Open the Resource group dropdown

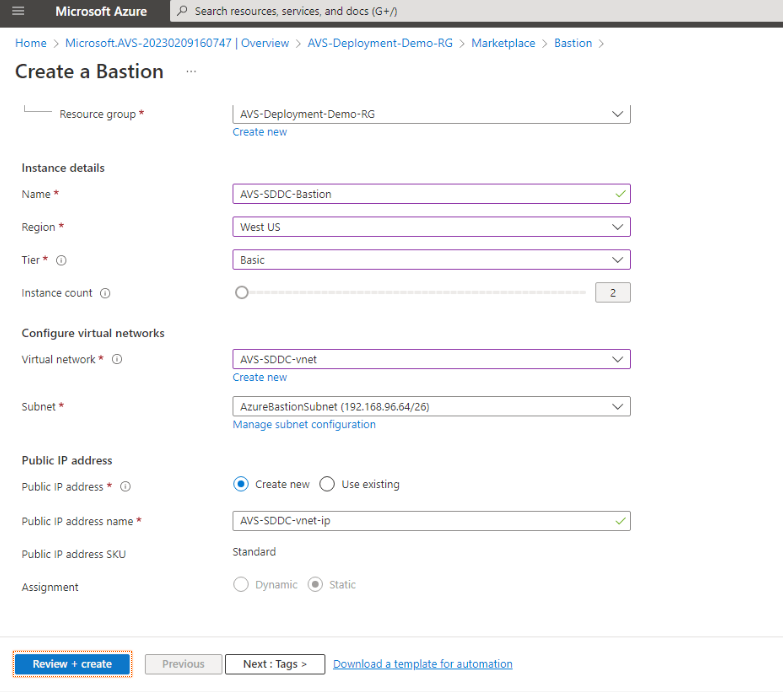[x=431, y=114]
